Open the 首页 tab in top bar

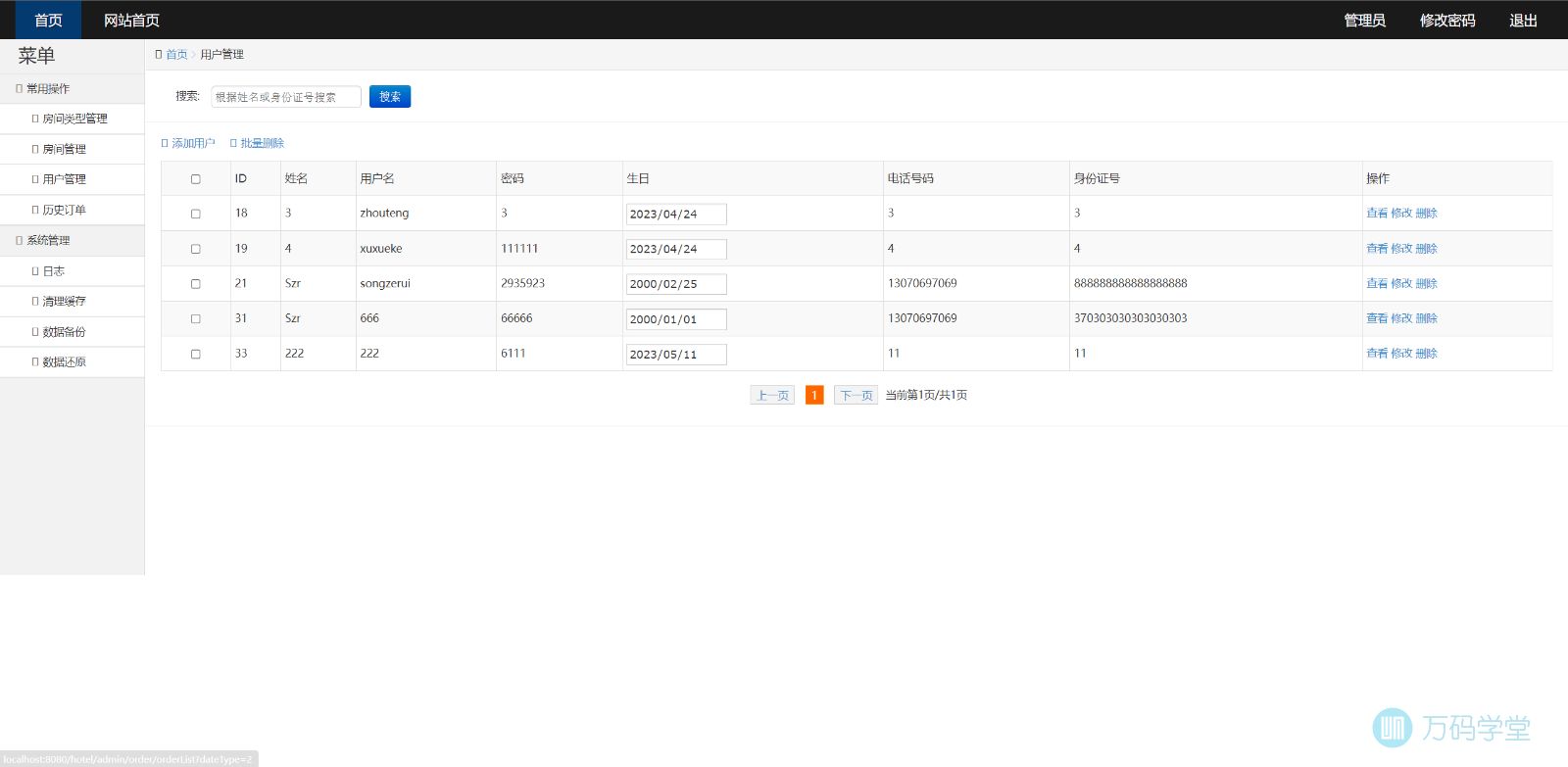click(48, 20)
